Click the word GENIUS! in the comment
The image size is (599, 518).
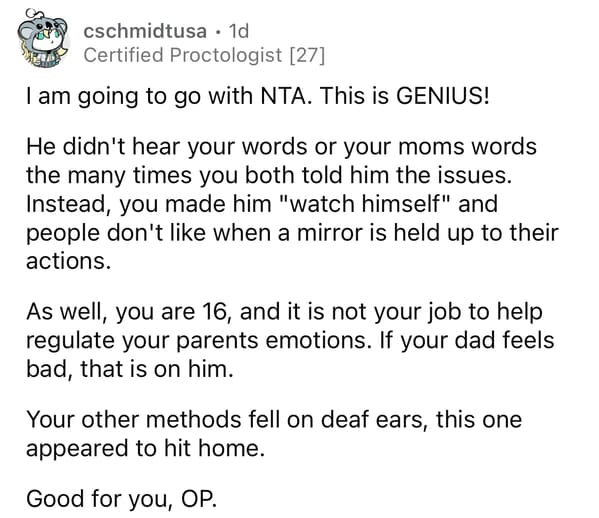click(x=442, y=96)
